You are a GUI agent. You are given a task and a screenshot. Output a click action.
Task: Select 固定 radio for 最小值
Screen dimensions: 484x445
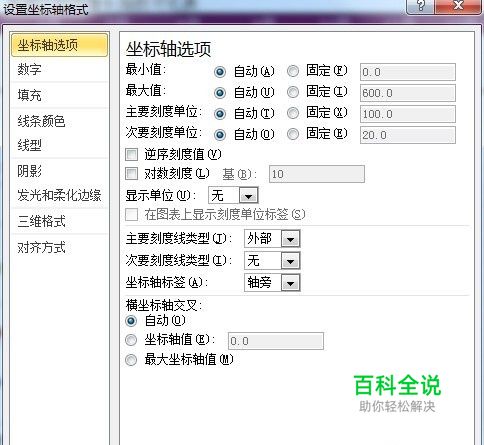pyautogui.click(x=293, y=71)
